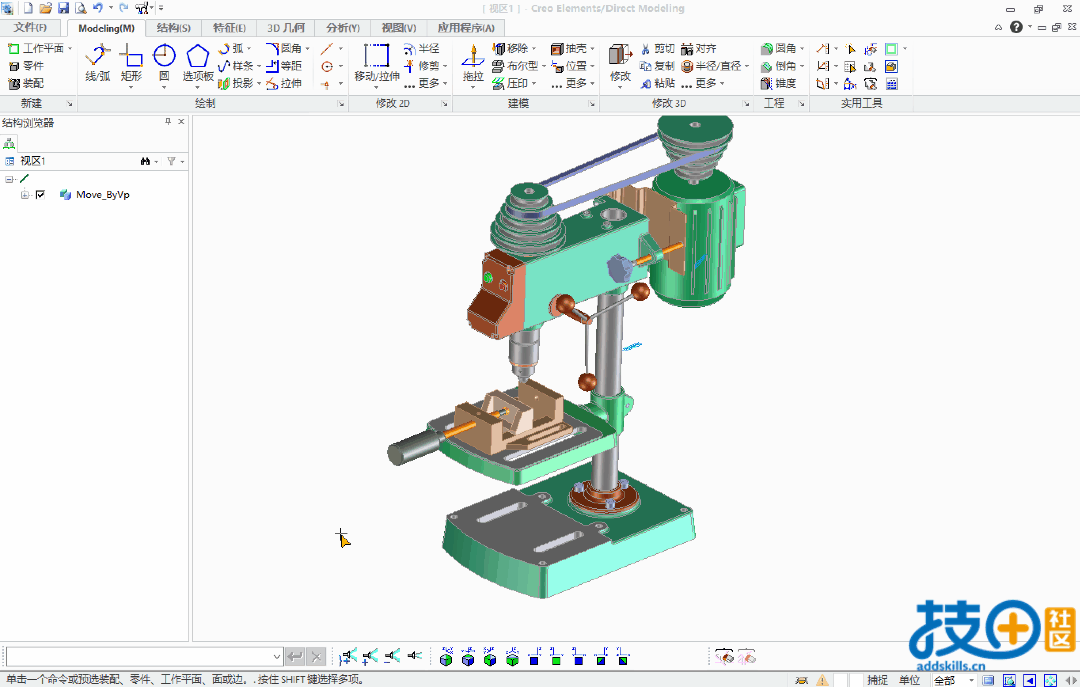This screenshot has width=1080, height=687.
Task: Activate the 移动/拉伸 move/stretch tool
Action: [377, 63]
